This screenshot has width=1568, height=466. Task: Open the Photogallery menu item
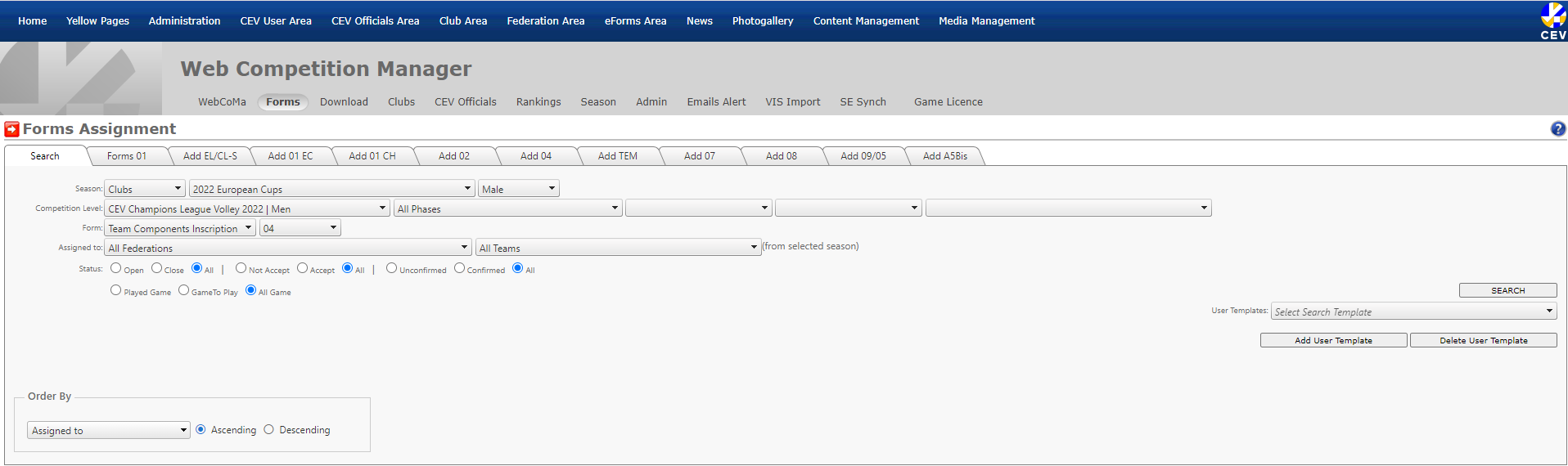point(763,20)
